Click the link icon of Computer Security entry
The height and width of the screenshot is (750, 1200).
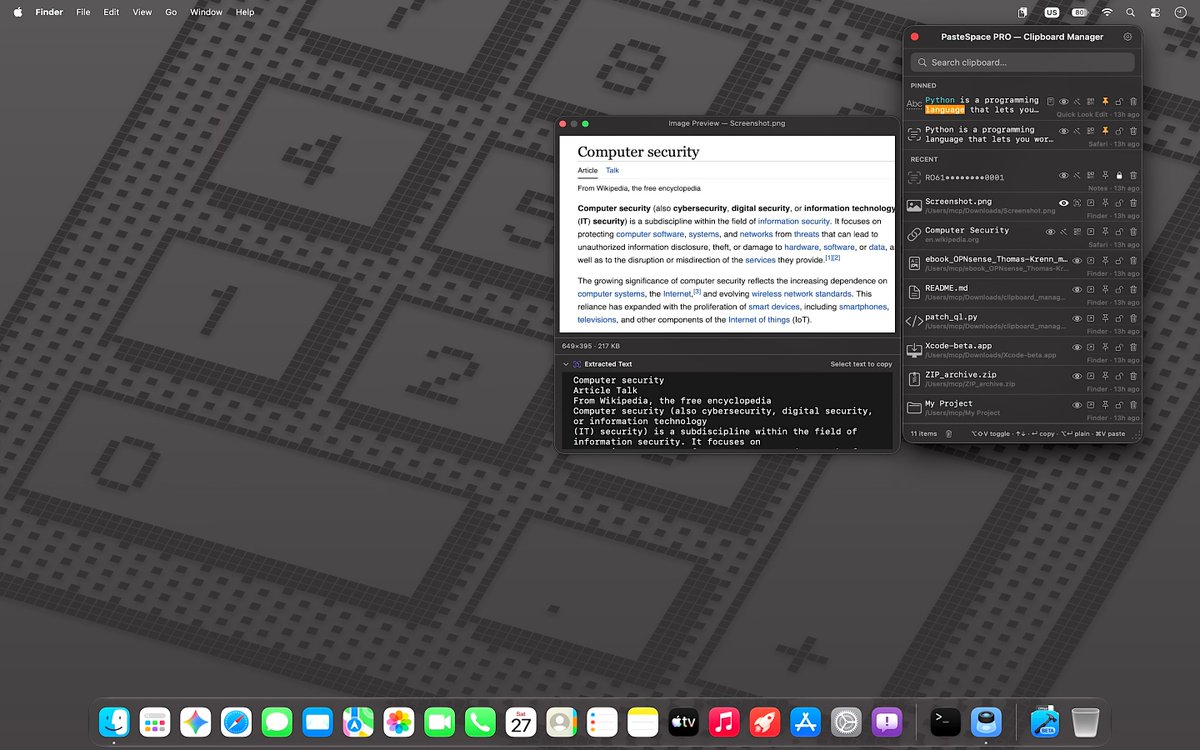(x=914, y=235)
